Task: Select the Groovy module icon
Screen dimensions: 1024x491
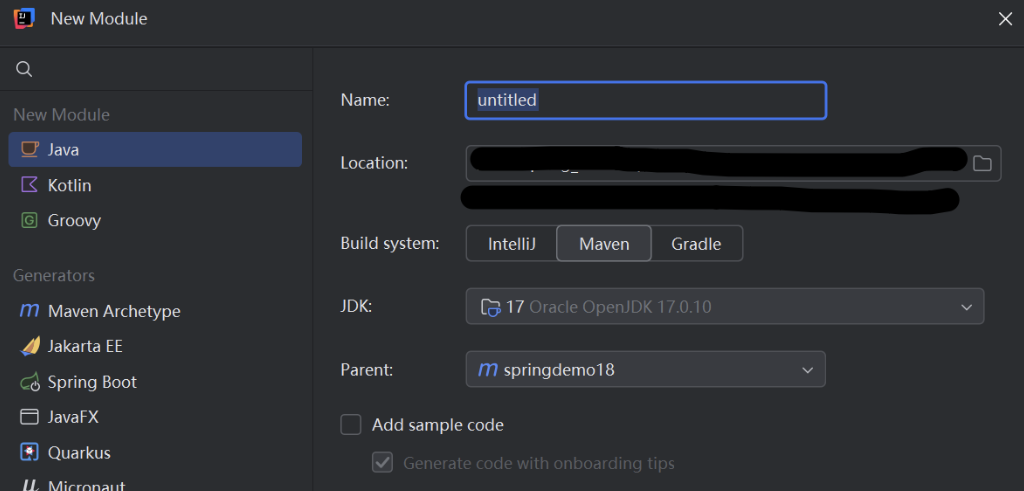Action: 29,221
